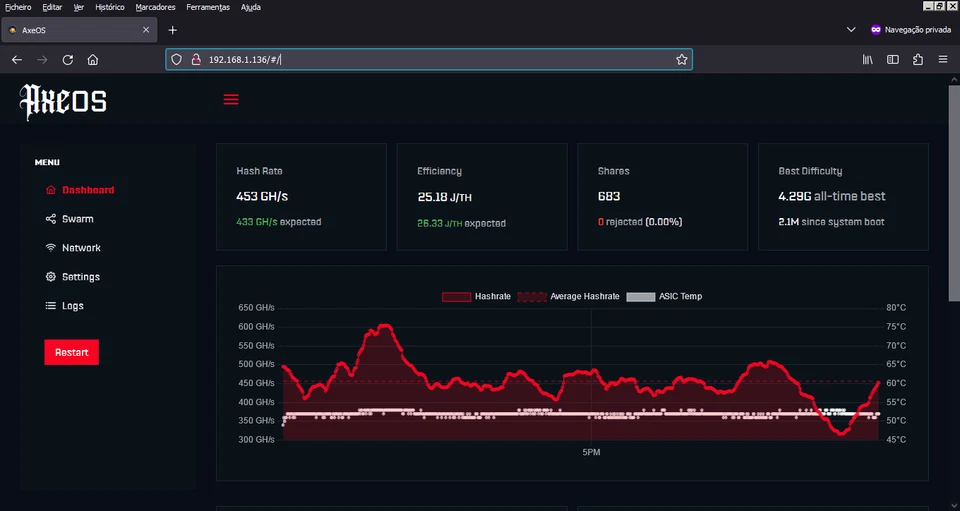Click the browser home button
This screenshot has height=511, width=960.
pyautogui.click(x=92, y=60)
